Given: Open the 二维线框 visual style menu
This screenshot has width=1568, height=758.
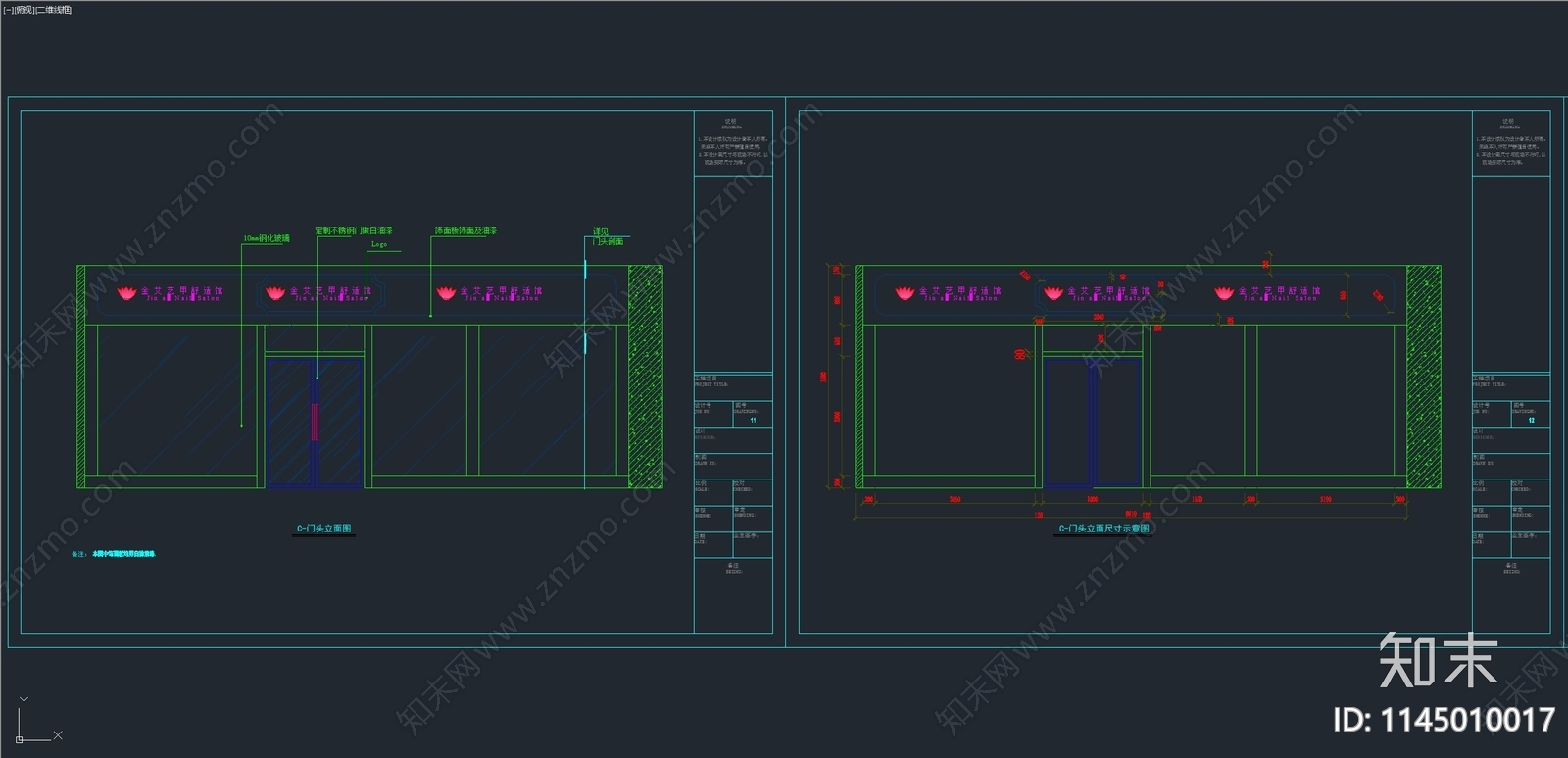Looking at the screenshot, I should (x=54, y=10).
